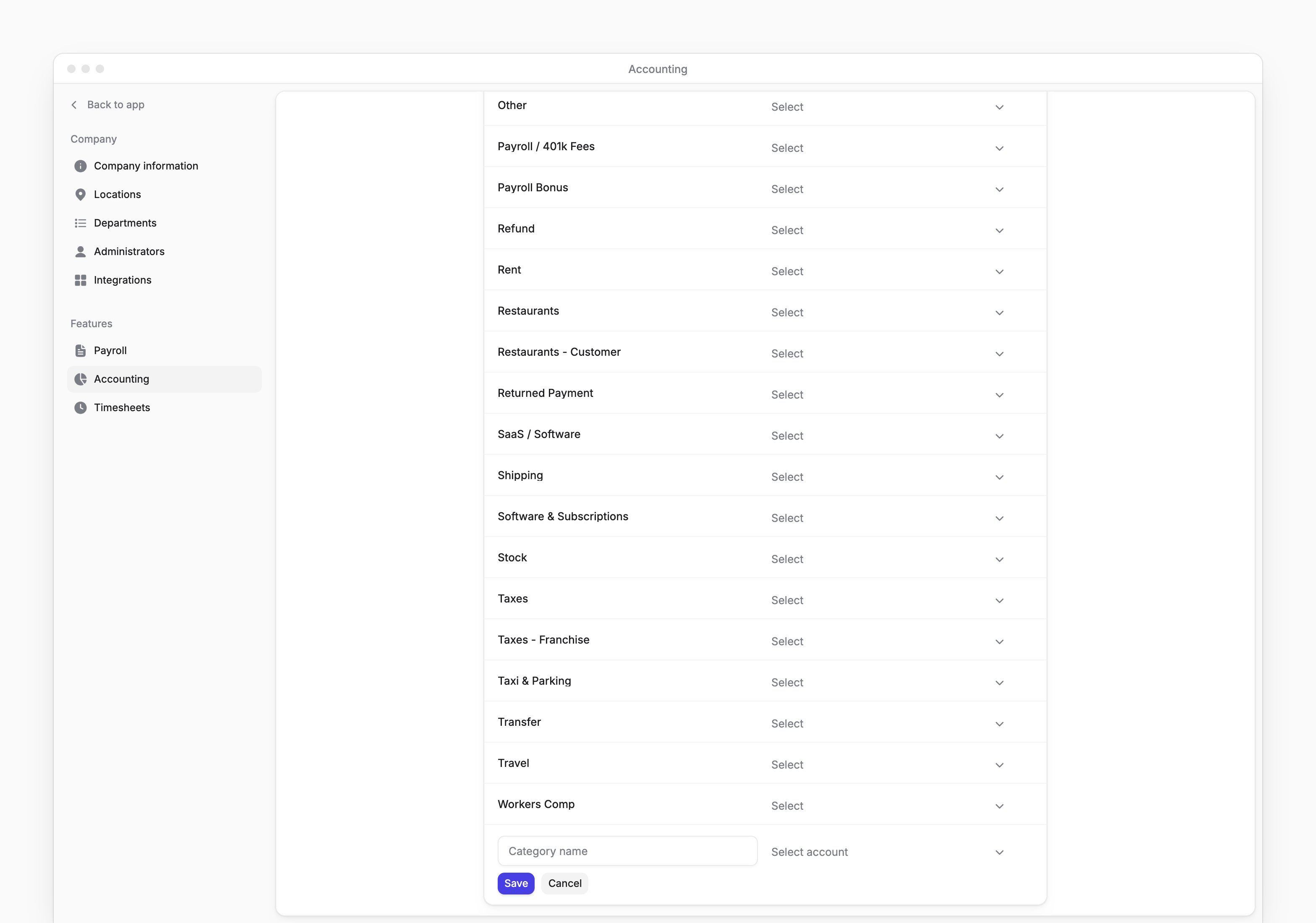The height and width of the screenshot is (923, 1316).
Task: Click the Restaurants - Customer category label
Action: click(559, 352)
